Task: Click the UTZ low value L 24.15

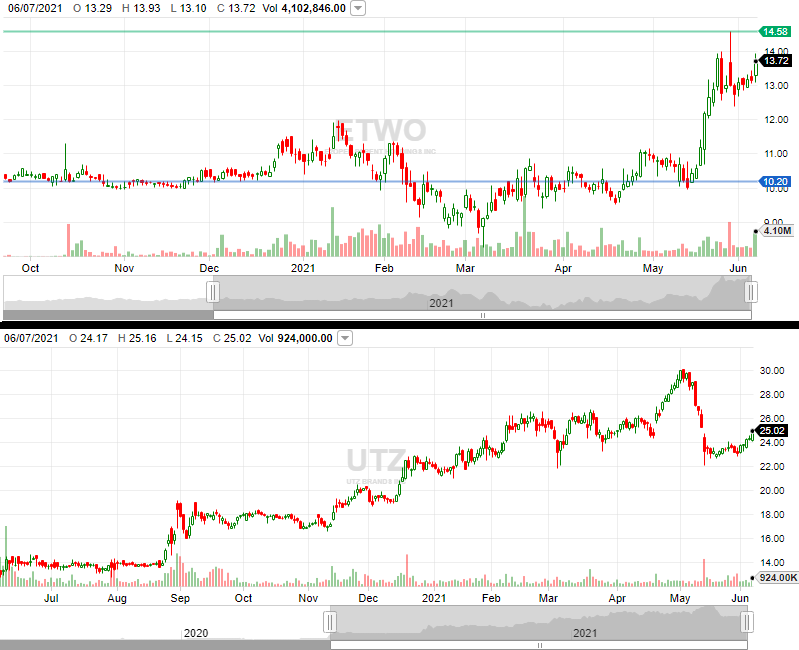Action: (184, 338)
